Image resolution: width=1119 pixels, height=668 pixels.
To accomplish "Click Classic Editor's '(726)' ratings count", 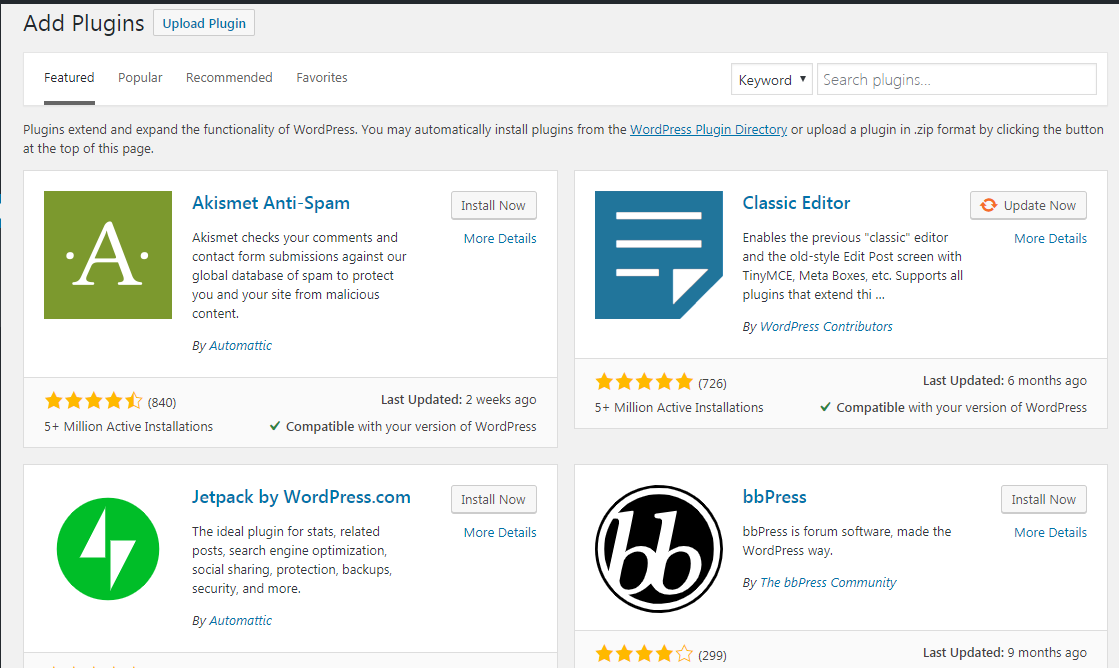I will [712, 383].
